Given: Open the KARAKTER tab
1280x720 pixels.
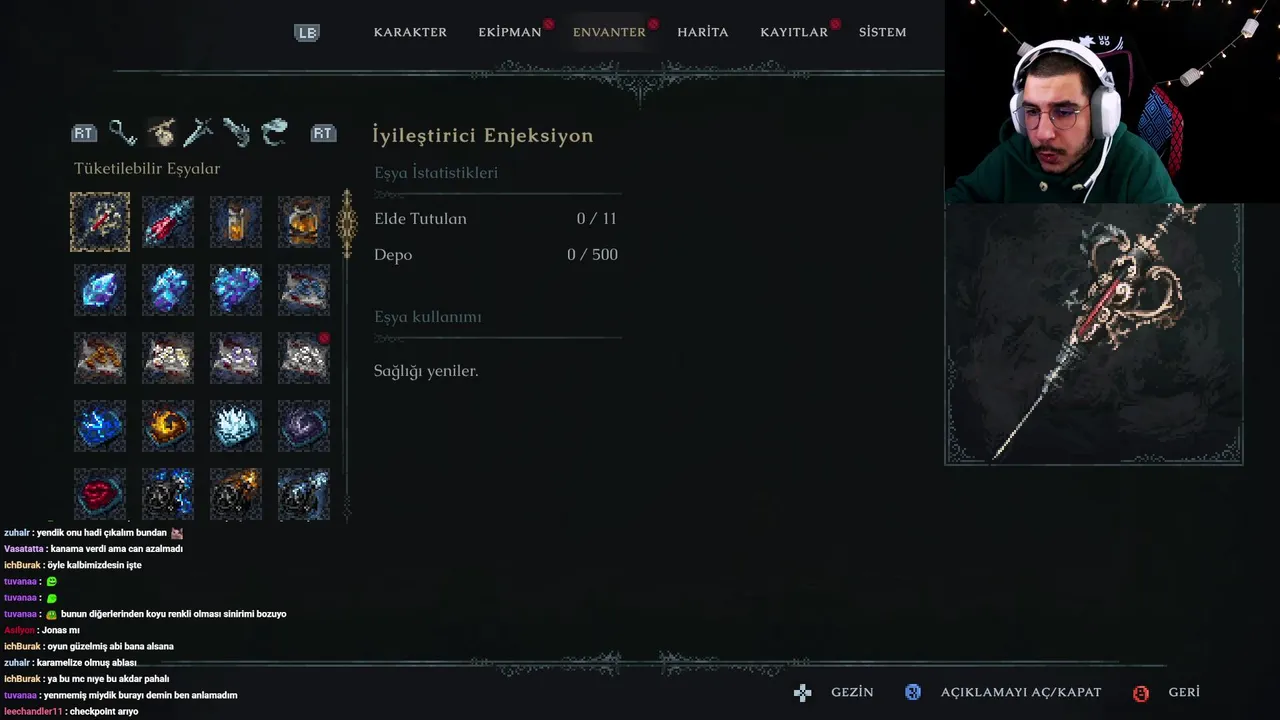Looking at the screenshot, I should [x=410, y=32].
